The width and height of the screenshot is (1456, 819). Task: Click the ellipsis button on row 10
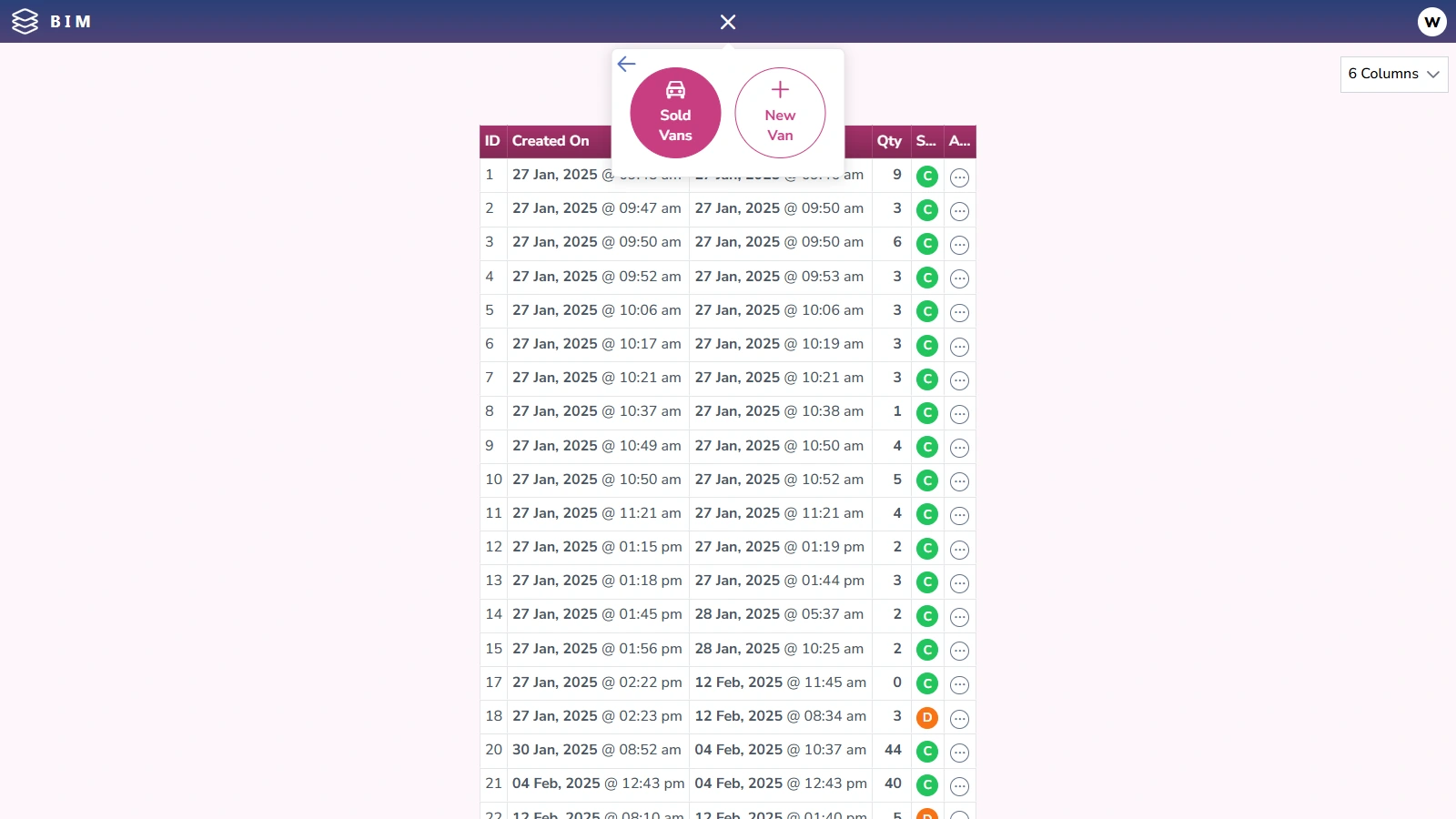(959, 481)
